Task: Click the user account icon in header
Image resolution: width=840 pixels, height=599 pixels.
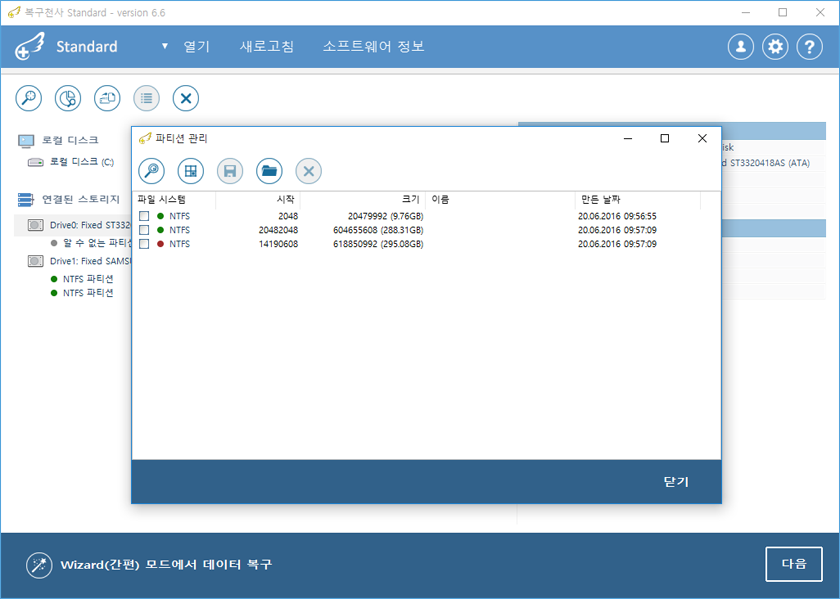Action: point(740,47)
